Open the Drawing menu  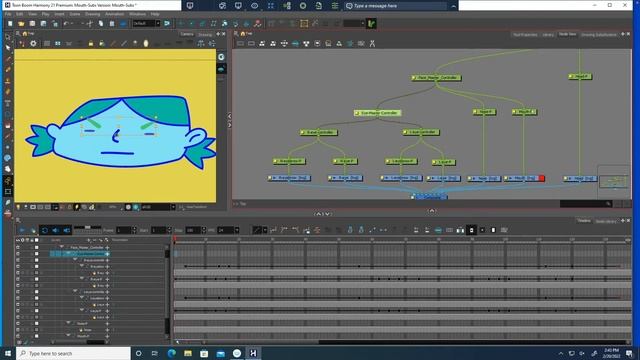[92, 14]
